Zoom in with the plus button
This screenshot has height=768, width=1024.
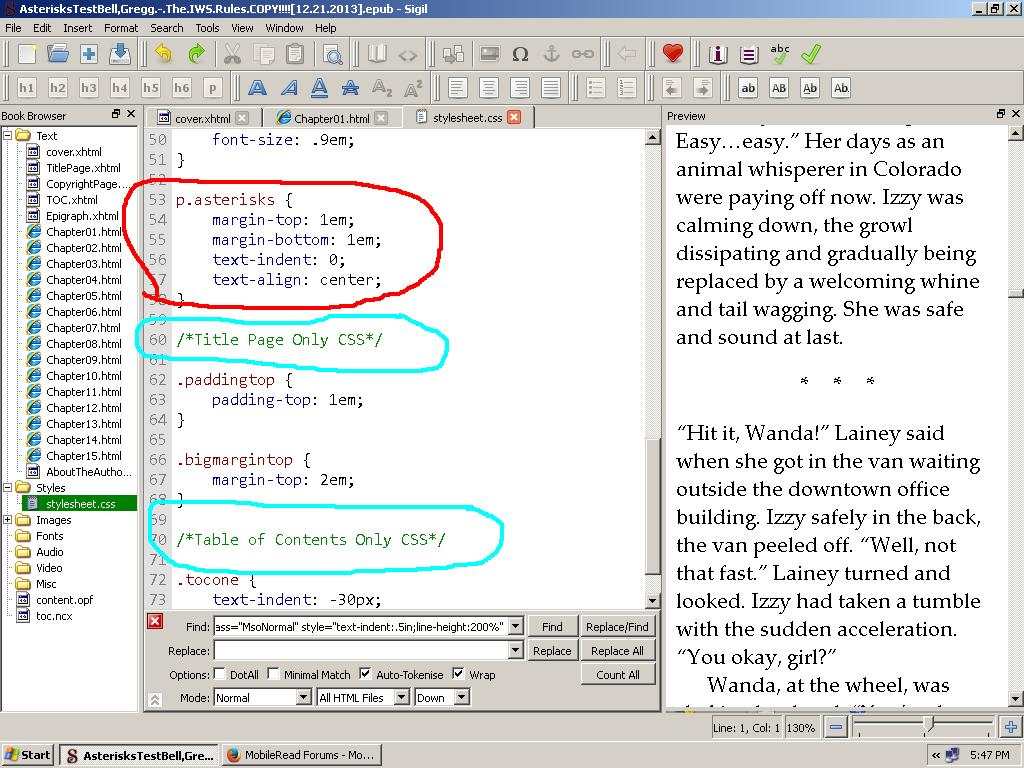[1010, 727]
